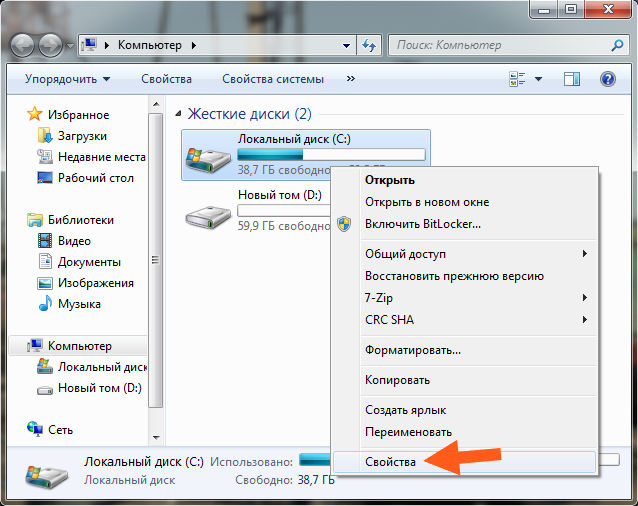This screenshot has width=638, height=506.
Task: Choose Открыть in context menu
Action: coord(465,180)
